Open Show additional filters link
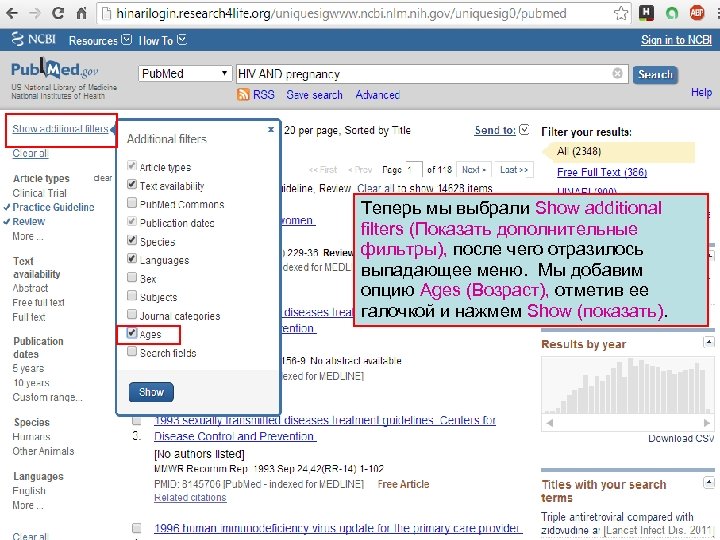This screenshot has height=540, width=720. [x=60, y=129]
